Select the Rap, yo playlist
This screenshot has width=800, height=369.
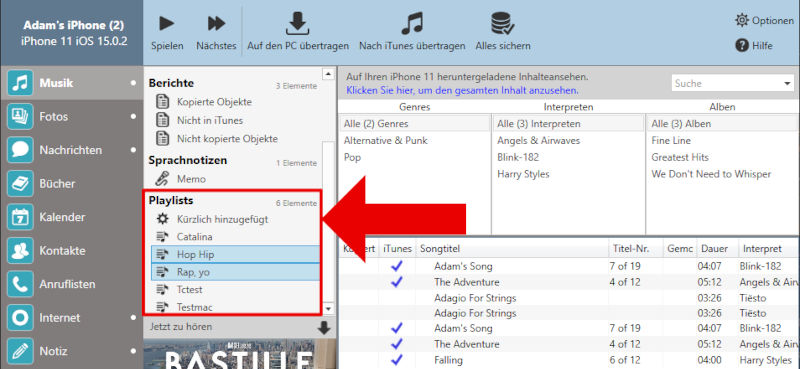coord(236,272)
